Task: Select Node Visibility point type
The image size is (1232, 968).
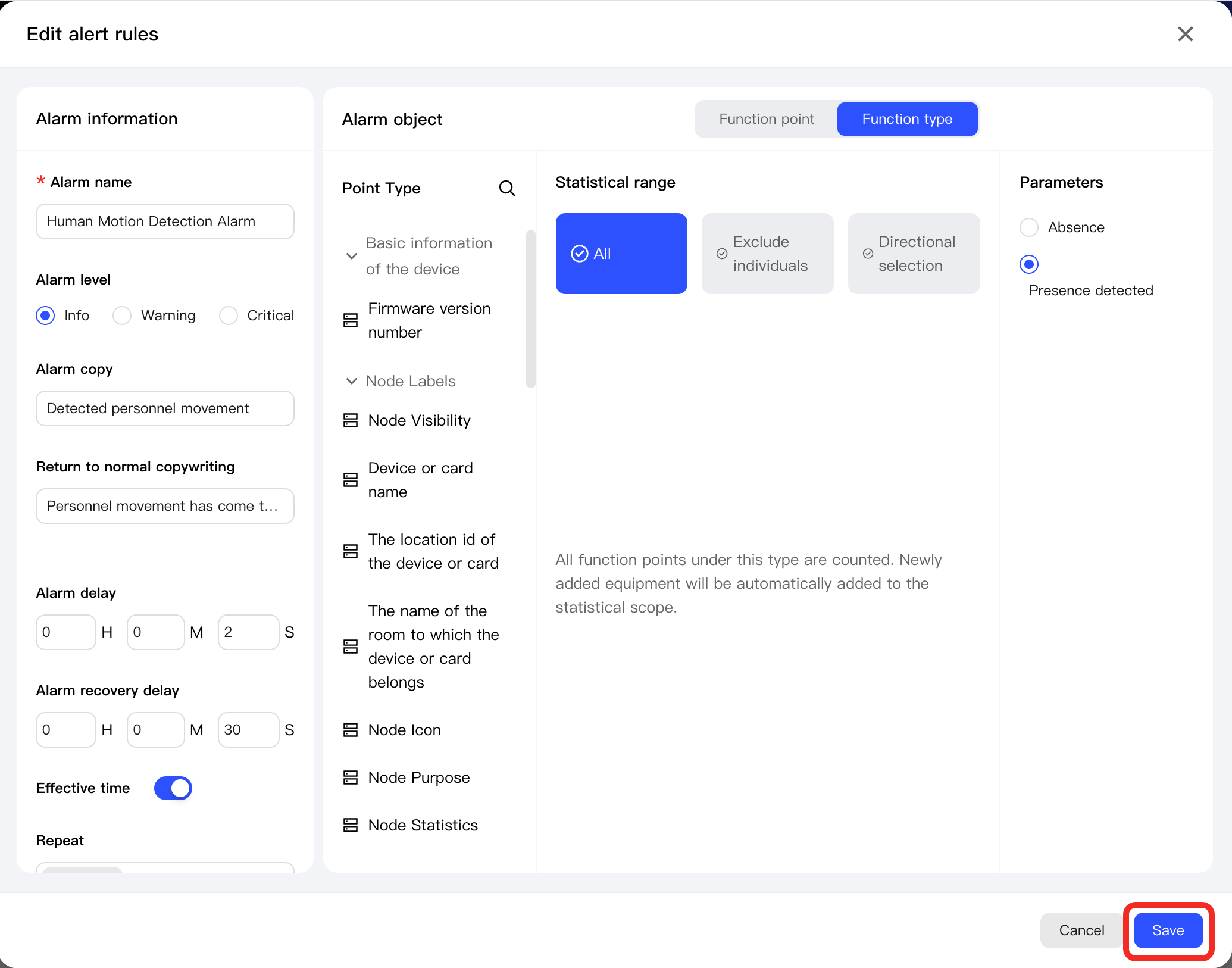Action: click(419, 420)
